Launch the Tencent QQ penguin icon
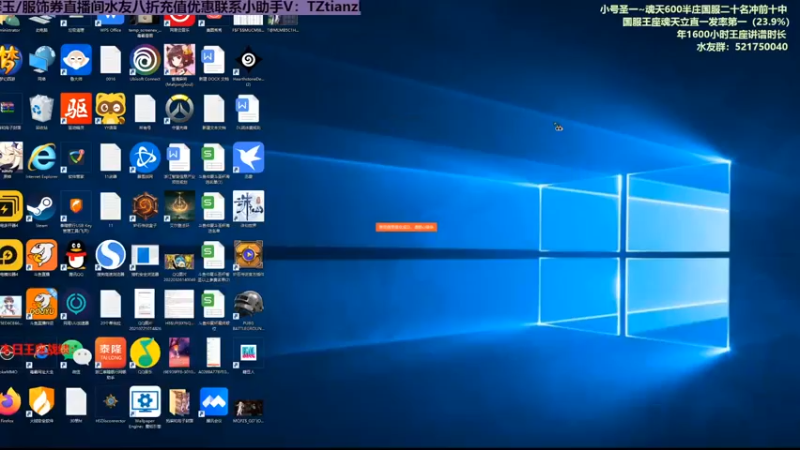Screen dimensions: 800x450 click(x=76, y=255)
